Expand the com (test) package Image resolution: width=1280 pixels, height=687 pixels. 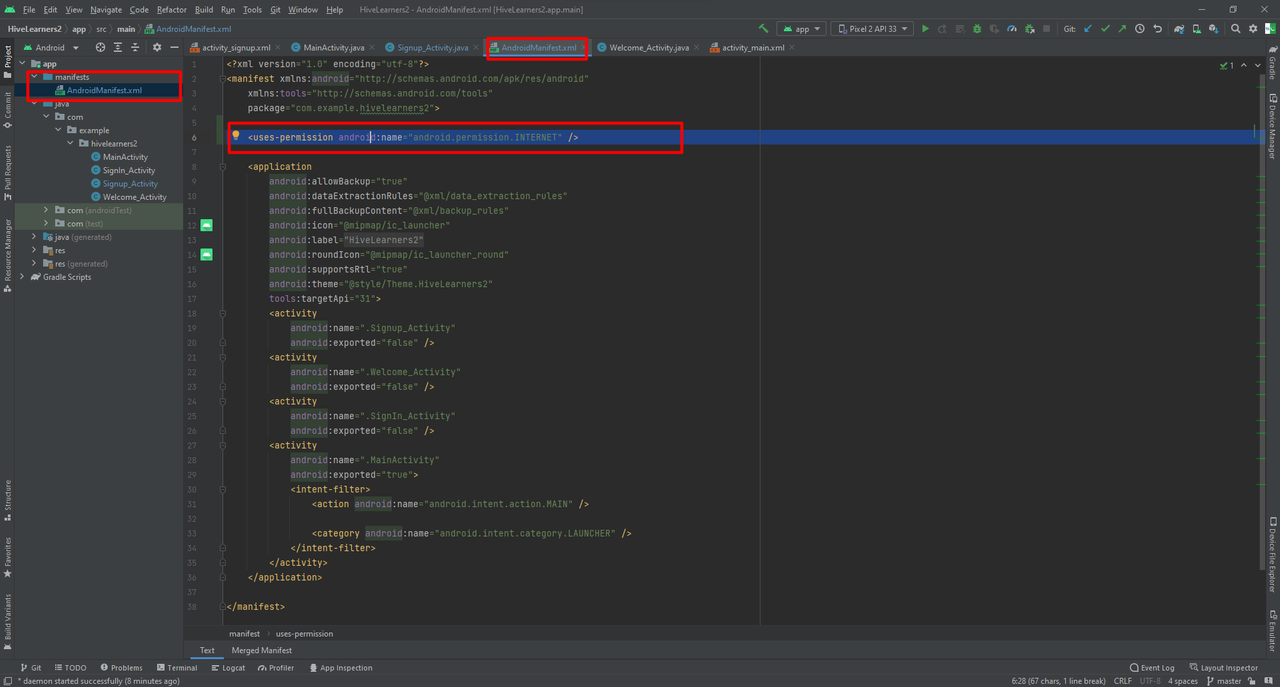(46, 224)
